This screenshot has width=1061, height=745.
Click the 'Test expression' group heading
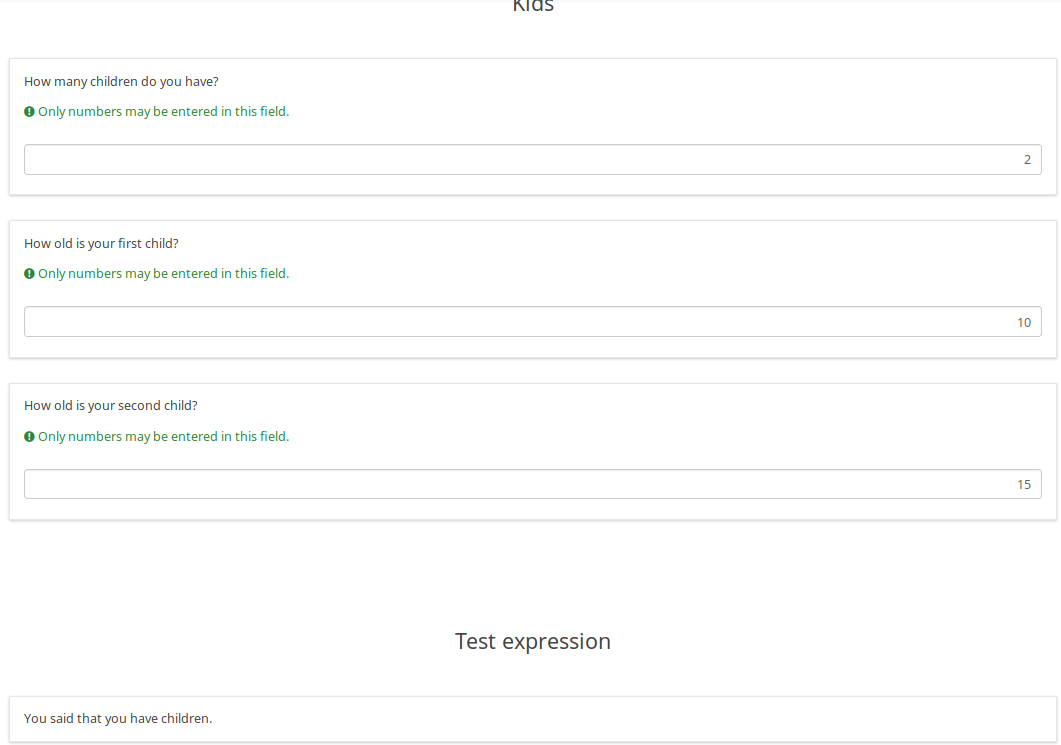(x=532, y=641)
